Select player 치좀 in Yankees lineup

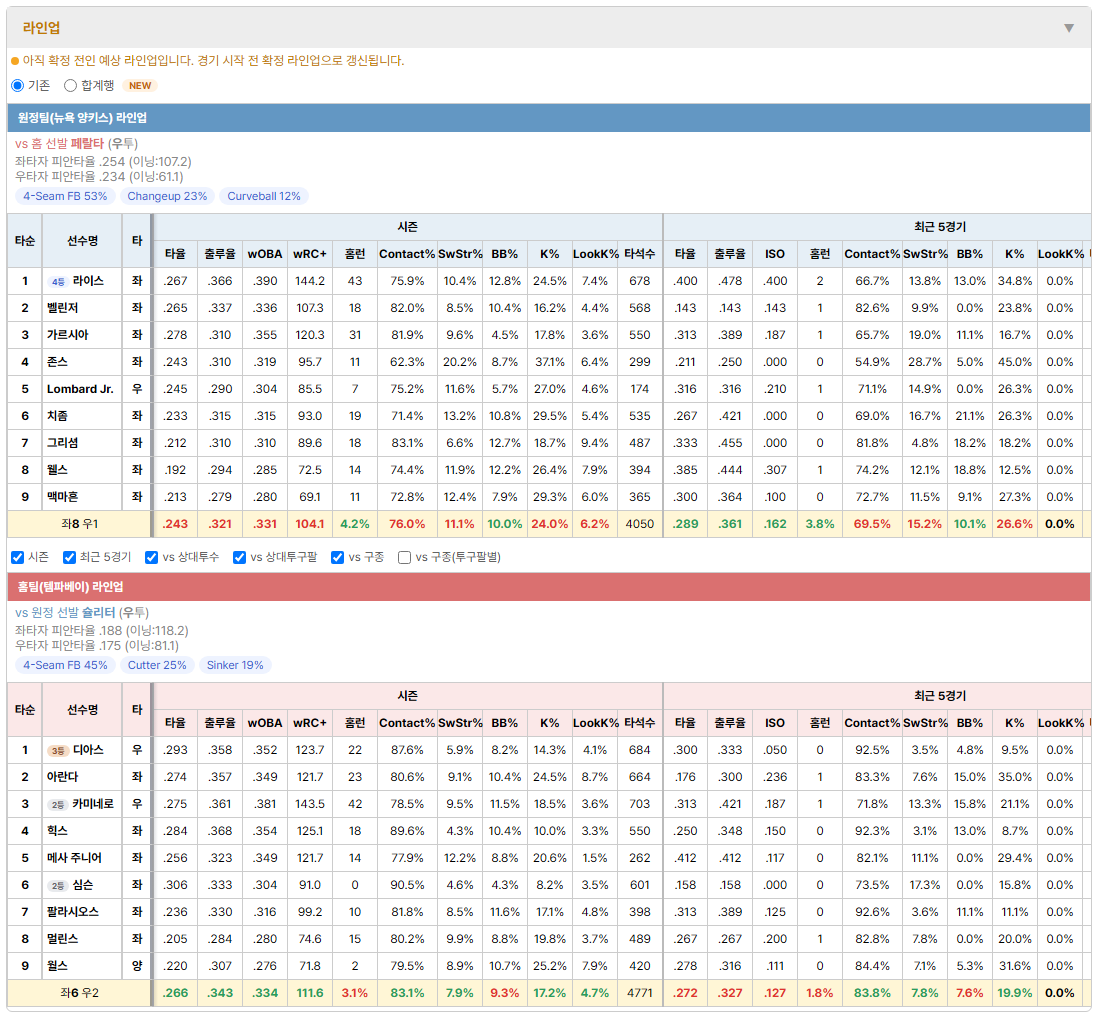pyautogui.click(x=57, y=417)
